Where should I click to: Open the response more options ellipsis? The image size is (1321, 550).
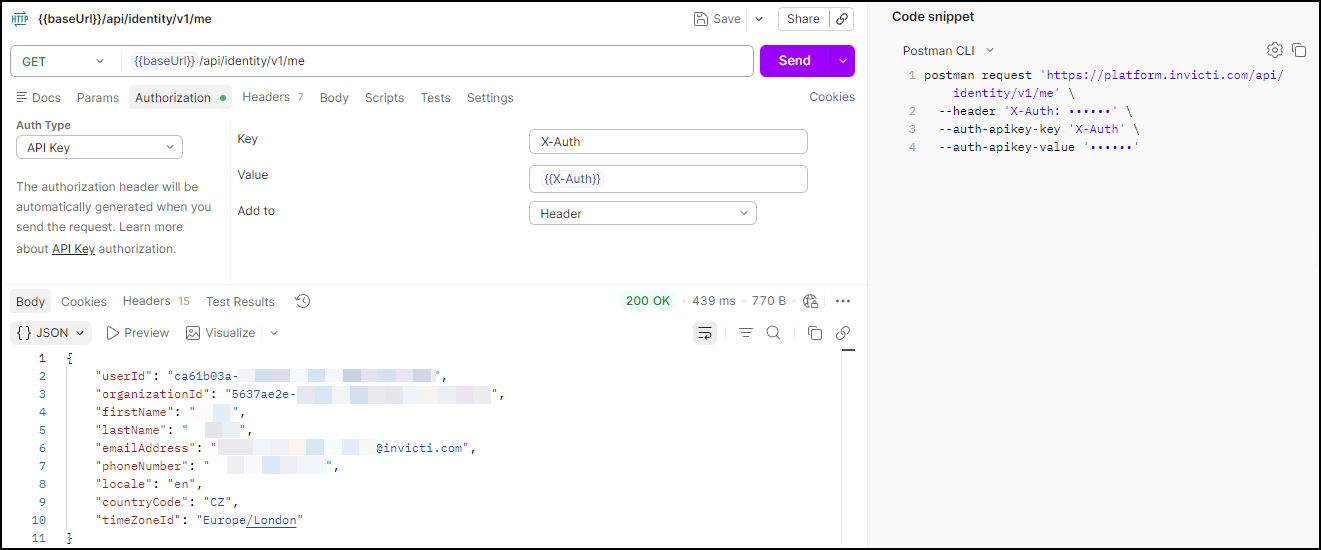843,301
